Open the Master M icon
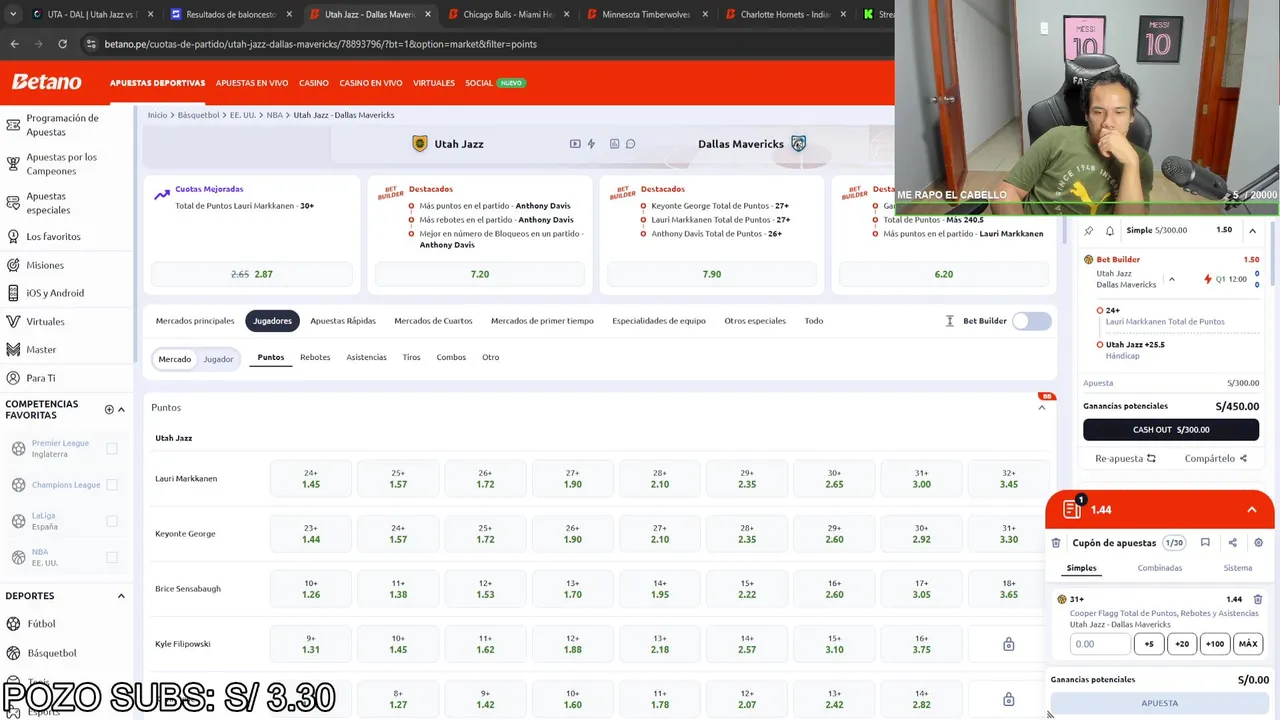 point(13,350)
